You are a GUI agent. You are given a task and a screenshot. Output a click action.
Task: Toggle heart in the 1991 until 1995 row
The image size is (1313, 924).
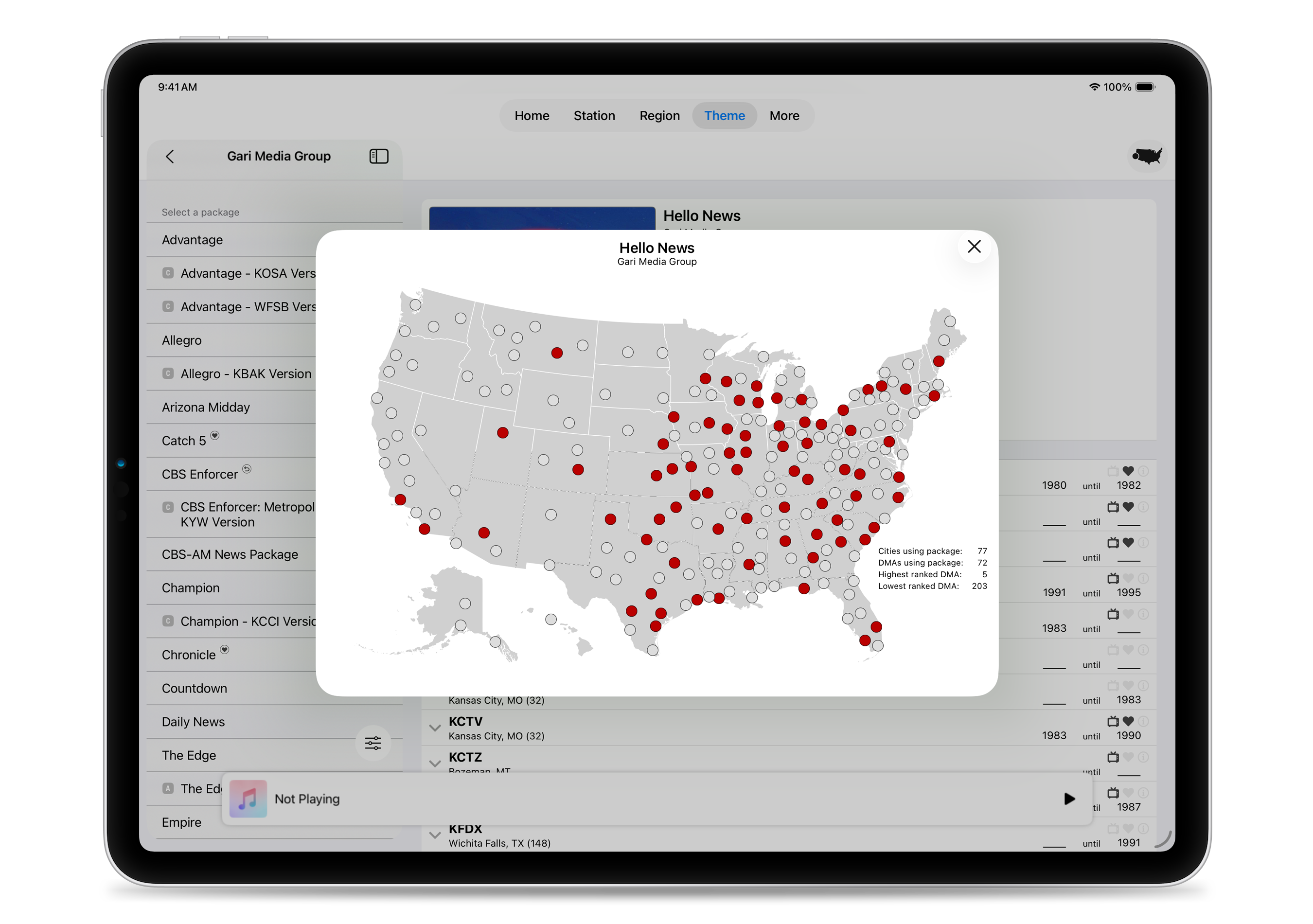click(1128, 578)
